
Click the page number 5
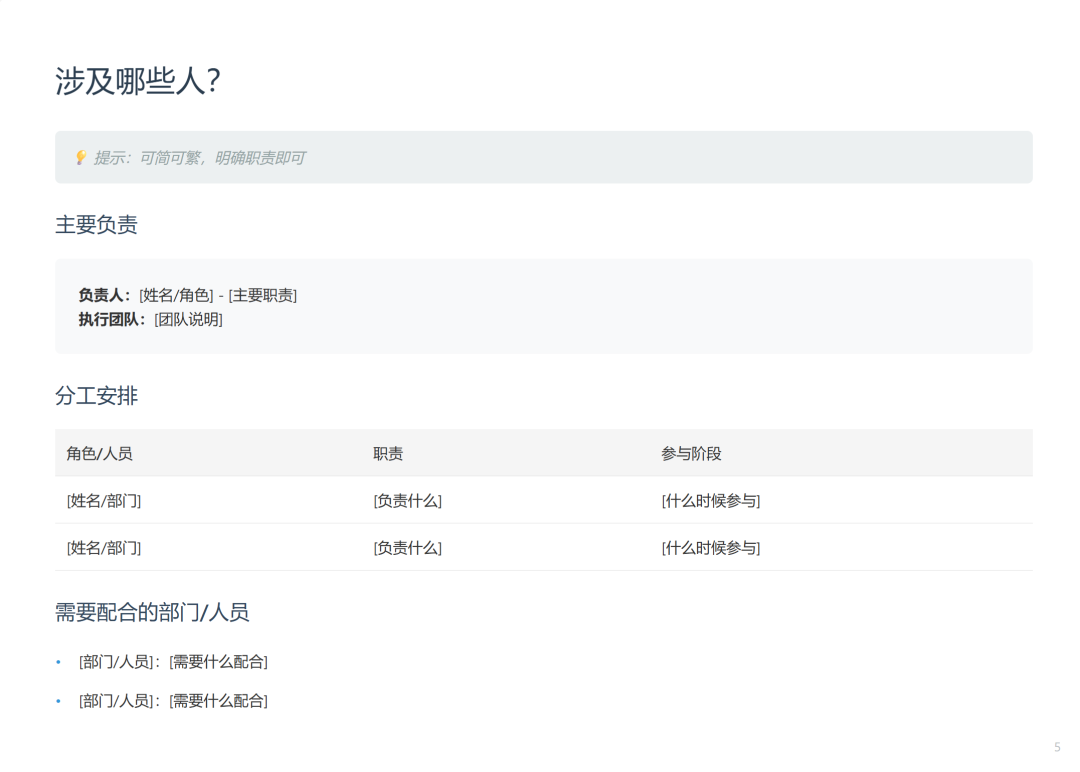[x=1057, y=747]
